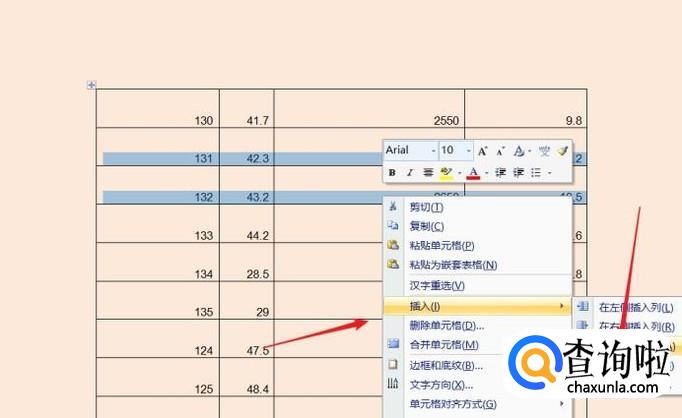Click the scissors cut icon
The width and height of the screenshot is (682, 418).
coord(393,206)
